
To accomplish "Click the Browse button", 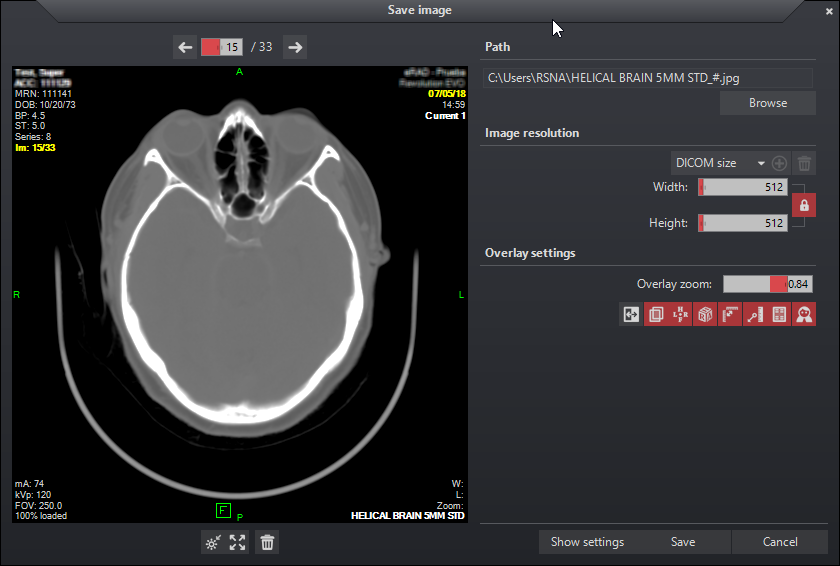I will click(767, 103).
